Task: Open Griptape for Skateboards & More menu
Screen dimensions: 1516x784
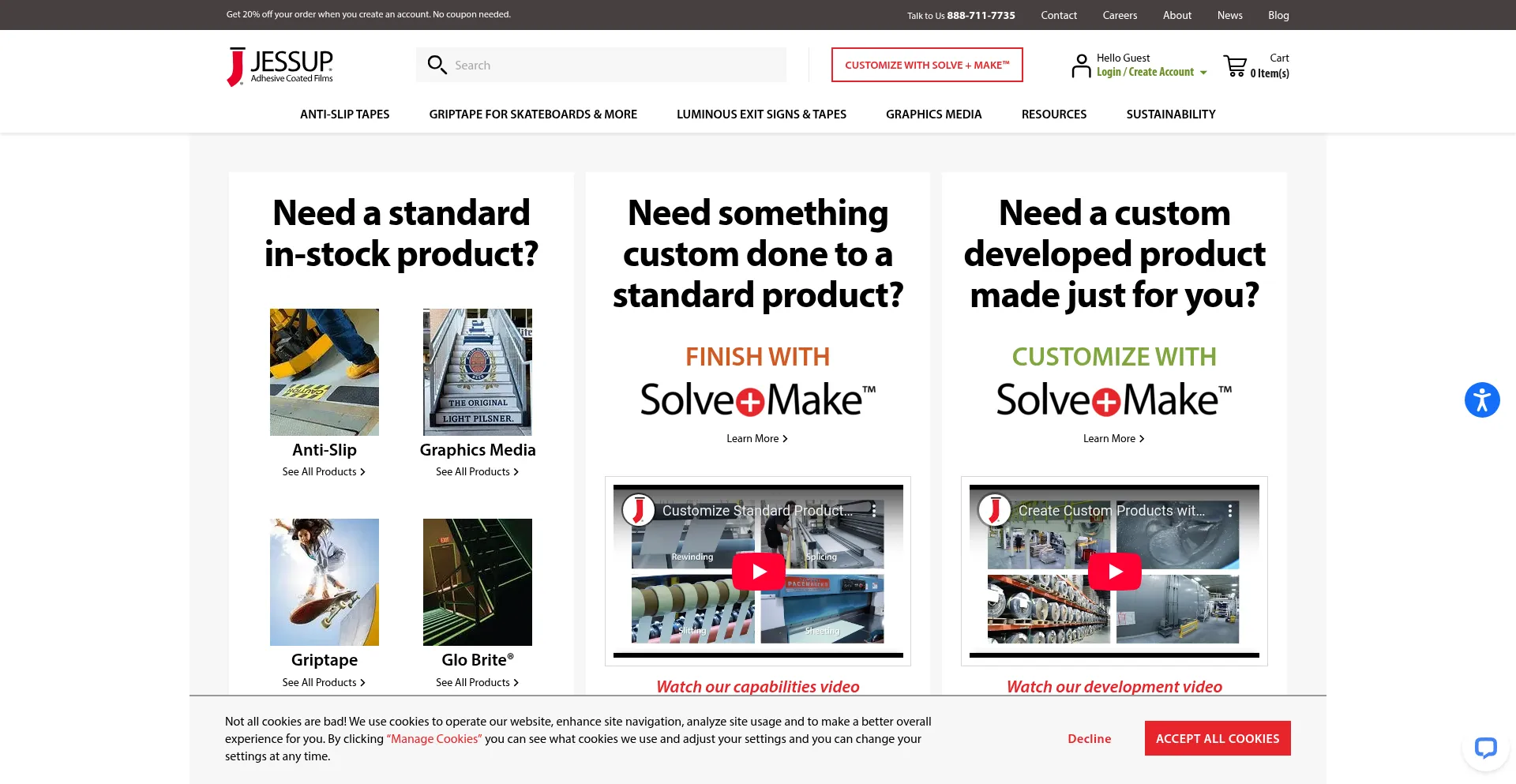Action: (533, 114)
